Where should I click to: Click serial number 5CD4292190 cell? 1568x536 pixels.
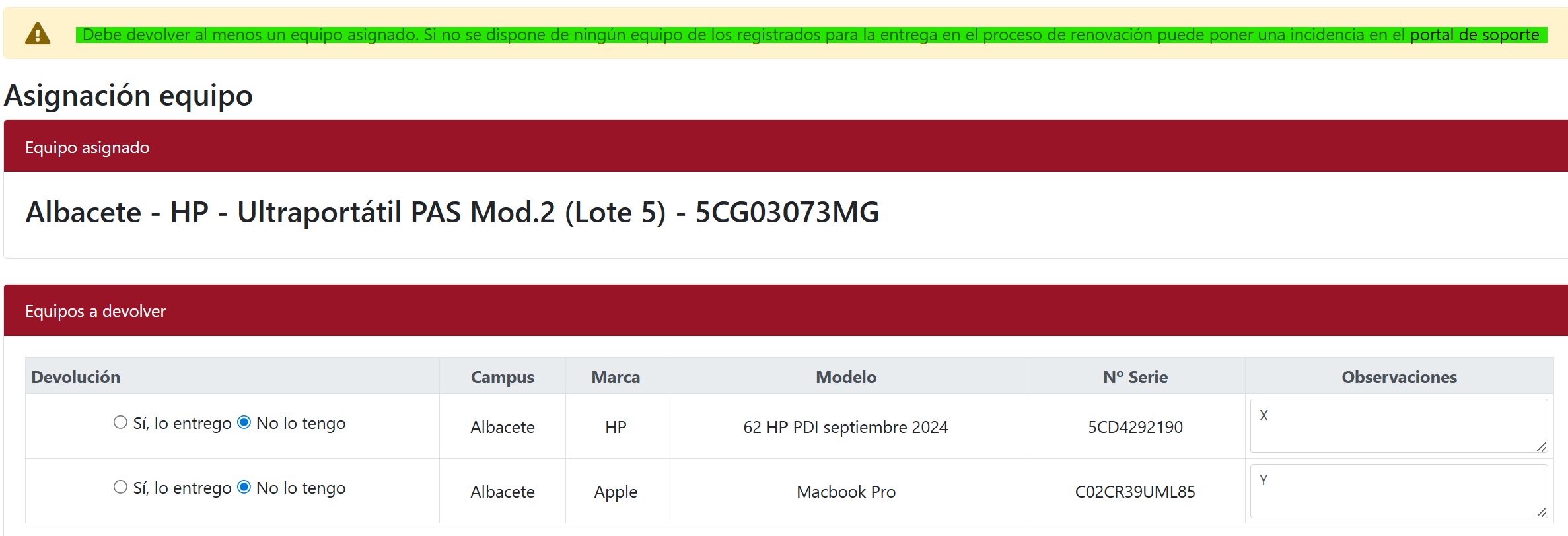click(x=1135, y=427)
